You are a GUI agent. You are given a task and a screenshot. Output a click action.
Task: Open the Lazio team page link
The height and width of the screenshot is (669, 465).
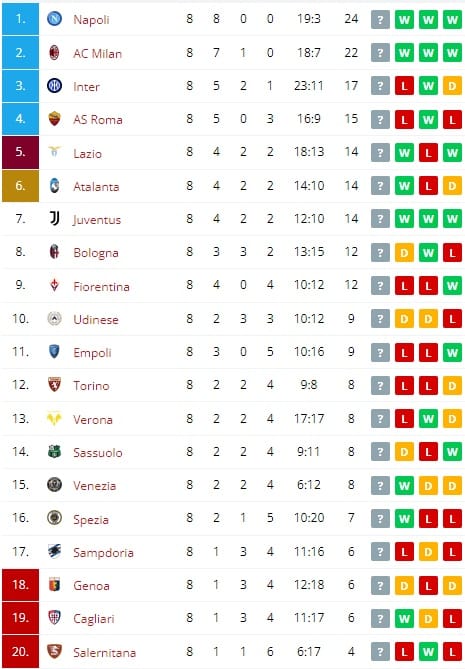pos(87,154)
